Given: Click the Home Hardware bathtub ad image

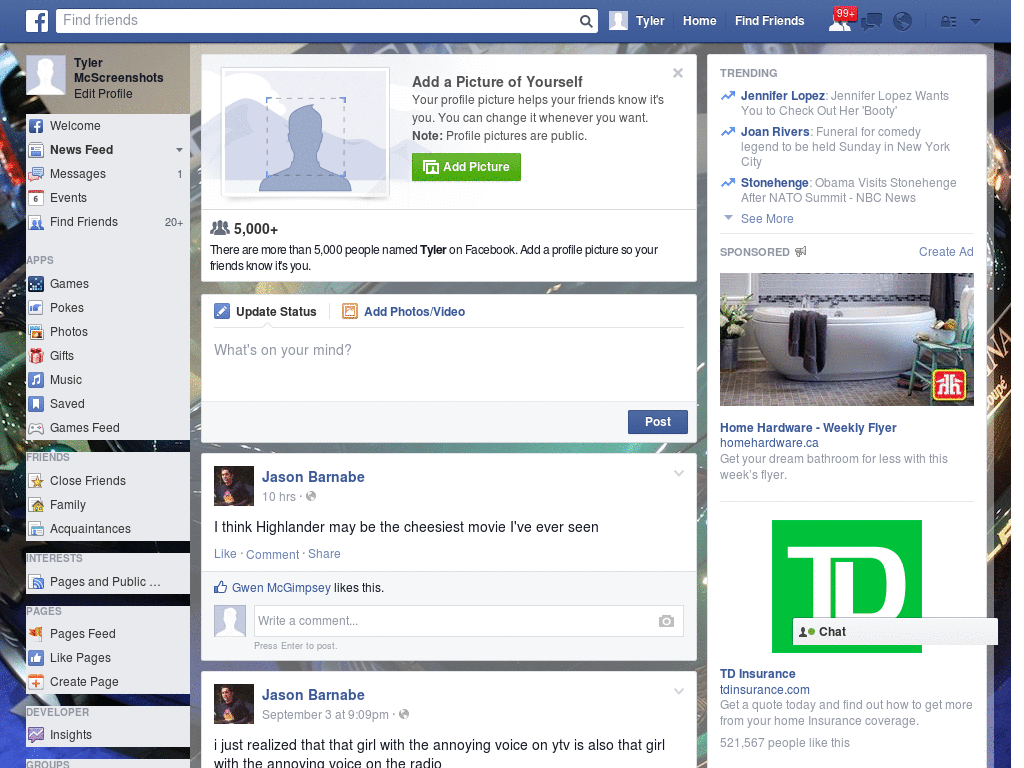Looking at the screenshot, I should tap(846, 340).
